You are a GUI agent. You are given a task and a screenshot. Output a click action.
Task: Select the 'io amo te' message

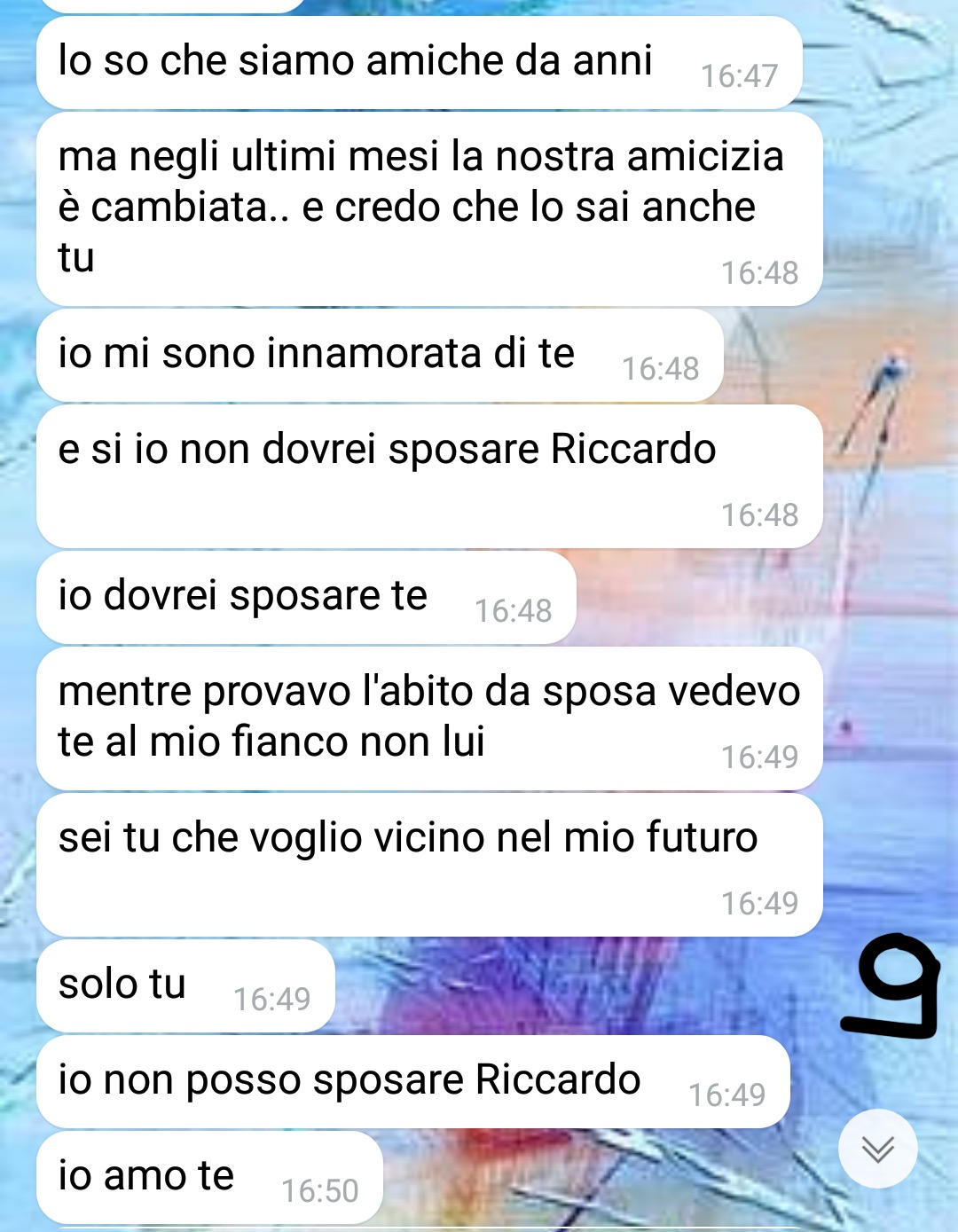click(209, 1178)
